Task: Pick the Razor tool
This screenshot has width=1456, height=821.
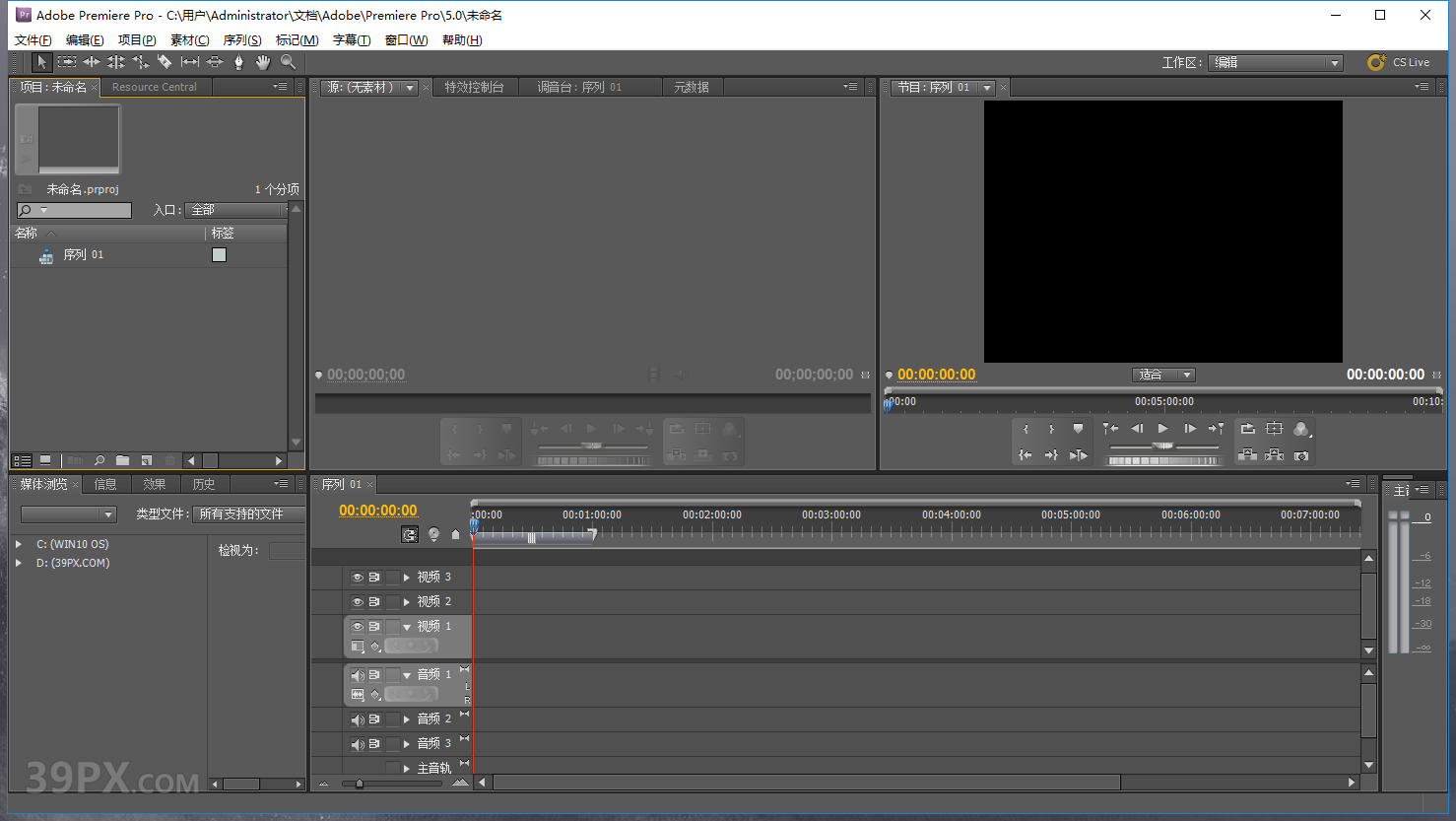Action: 166,61
